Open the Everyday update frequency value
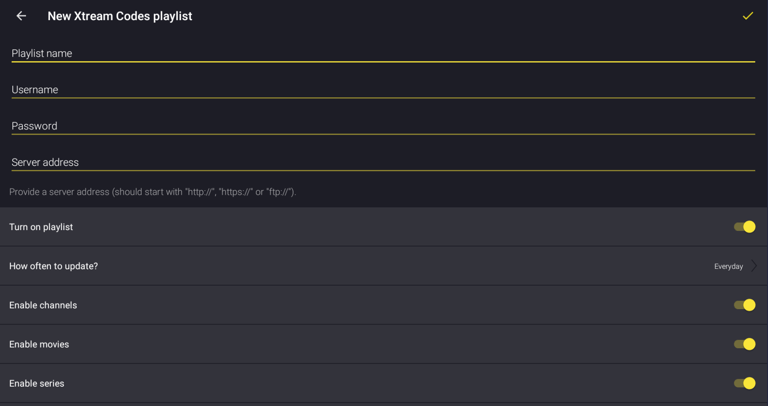This screenshot has height=406, width=768. (x=728, y=267)
